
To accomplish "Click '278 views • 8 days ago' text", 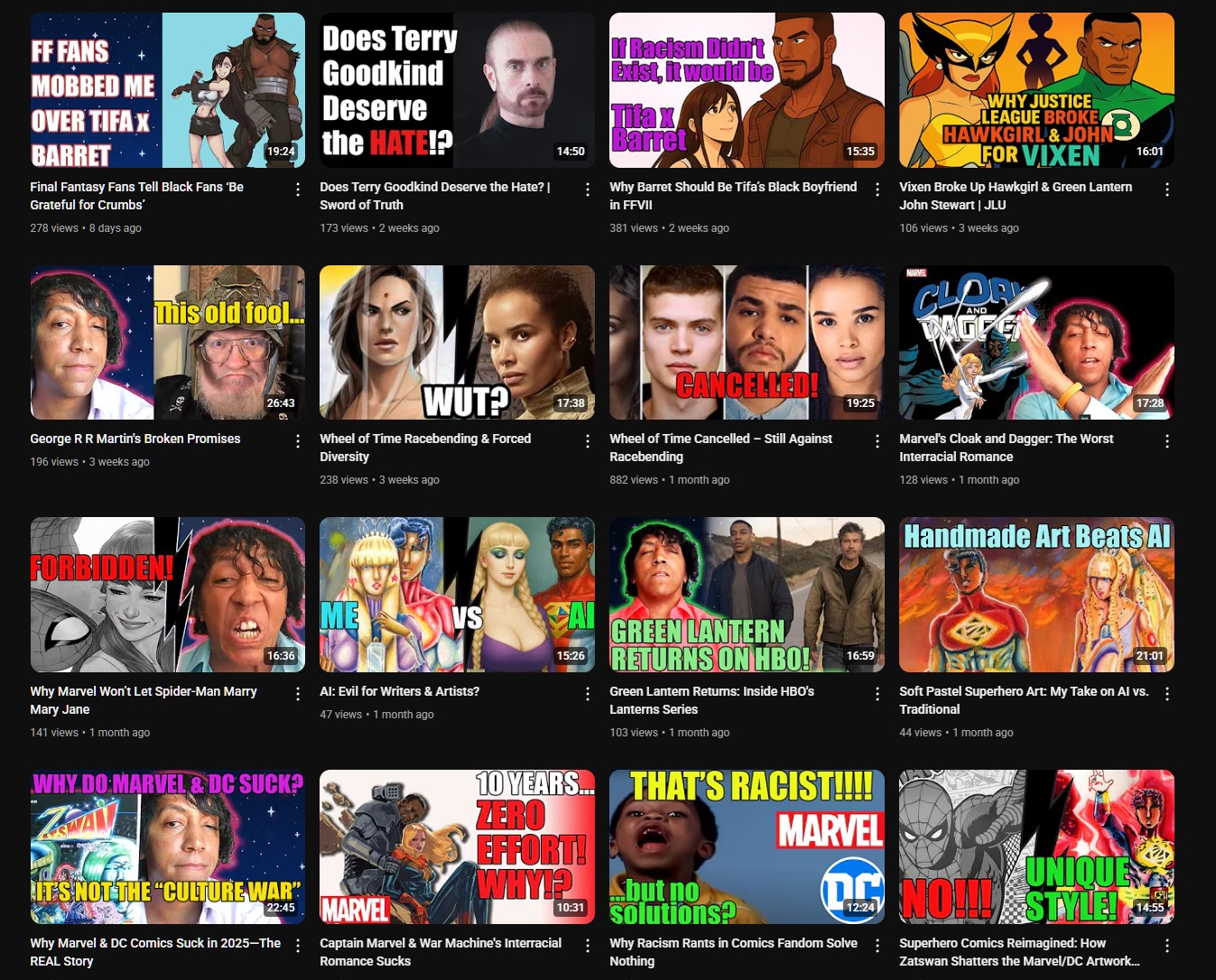I will tap(86, 228).
